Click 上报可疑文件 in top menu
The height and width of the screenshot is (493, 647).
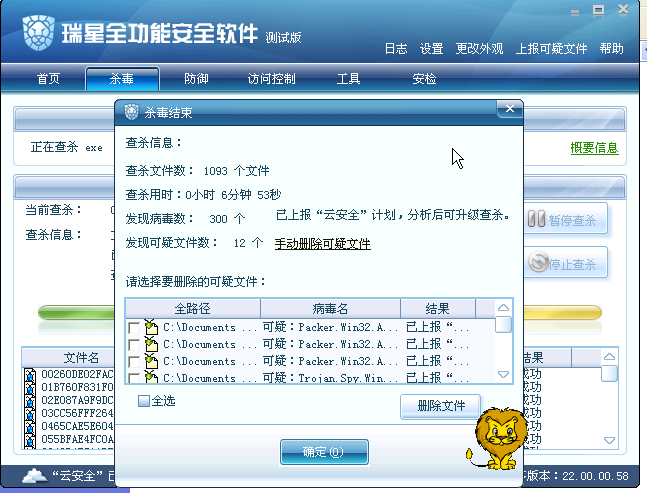(551, 49)
